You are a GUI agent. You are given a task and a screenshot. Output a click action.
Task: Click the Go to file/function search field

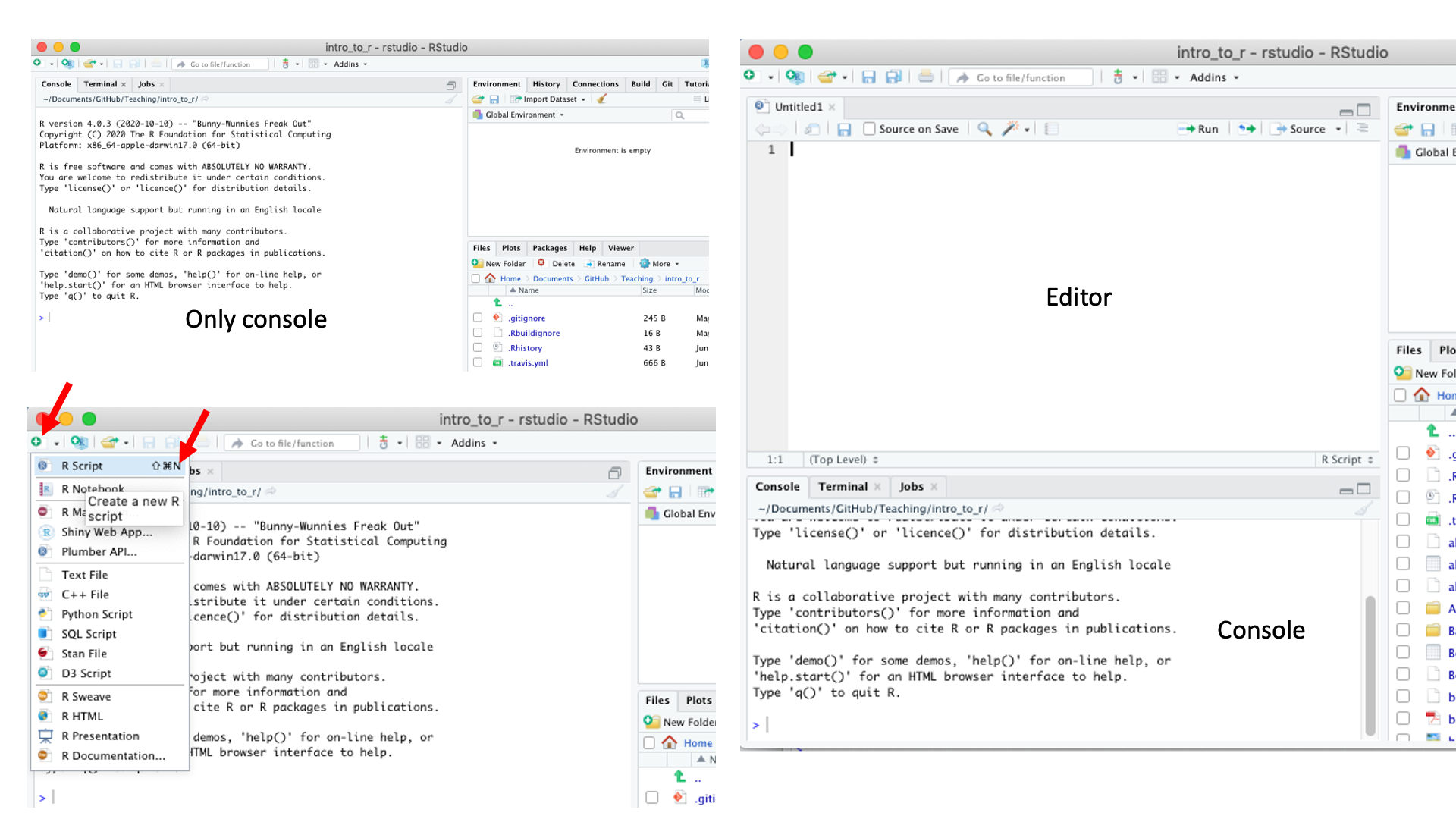[x=1021, y=77]
